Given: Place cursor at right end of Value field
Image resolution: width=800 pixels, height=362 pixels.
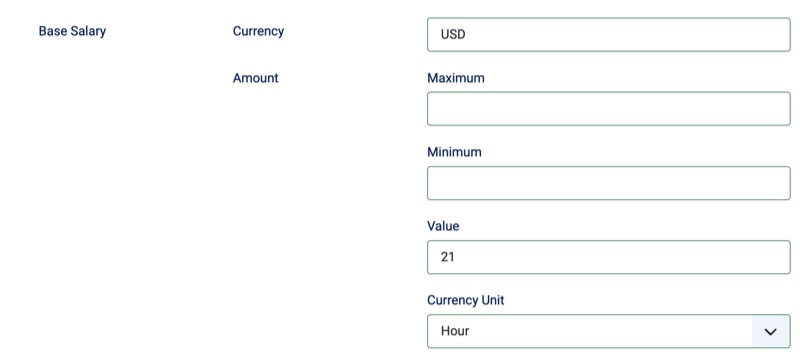Looking at the screenshot, I should point(781,257).
